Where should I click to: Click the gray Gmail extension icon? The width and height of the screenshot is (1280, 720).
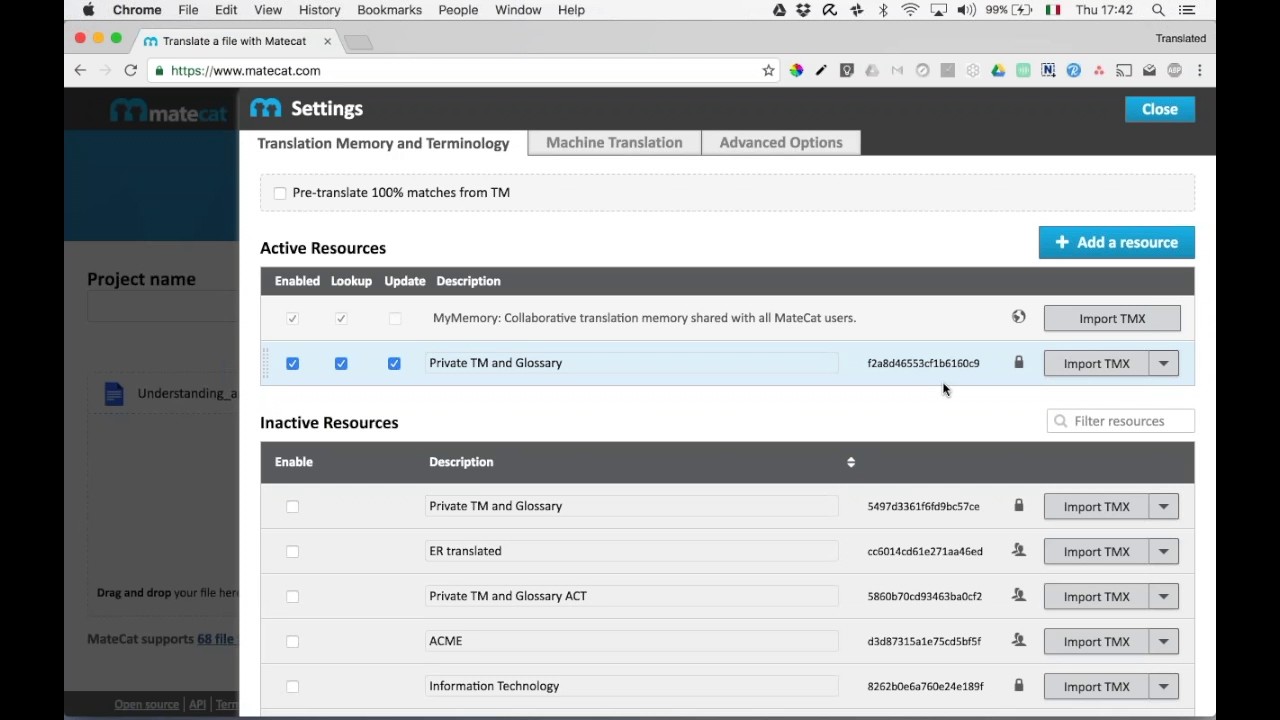tap(897, 71)
